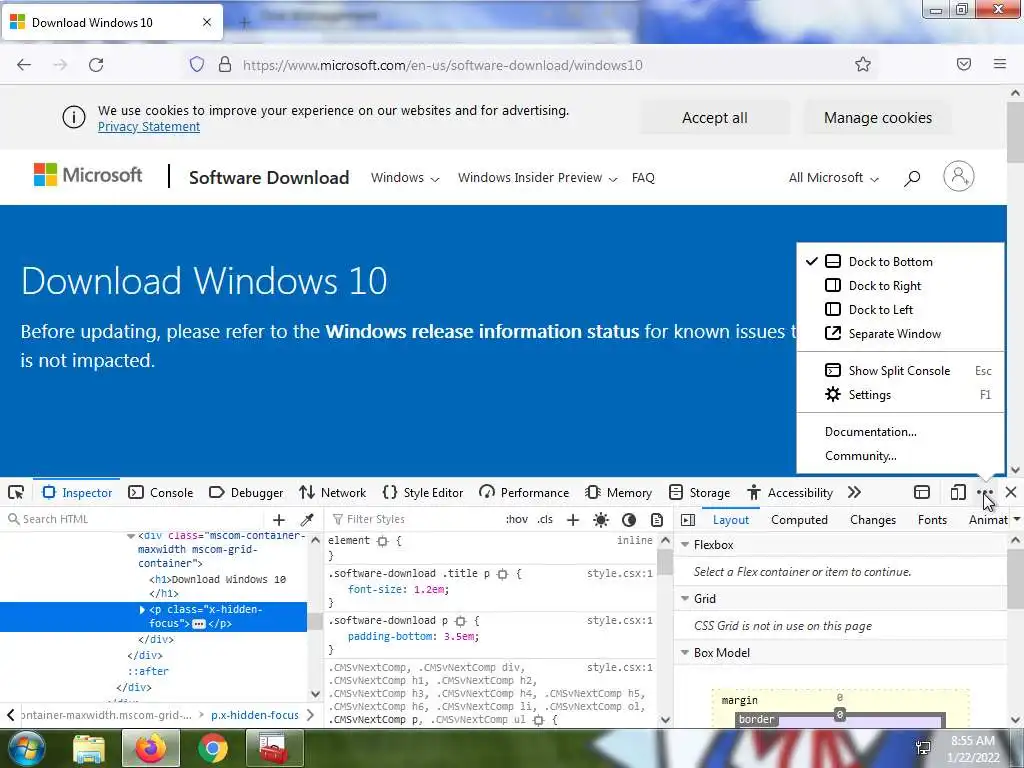The height and width of the screenshot is (768, 1024).
Task: Open Community... menu entry
Action: tap(901, 456)
